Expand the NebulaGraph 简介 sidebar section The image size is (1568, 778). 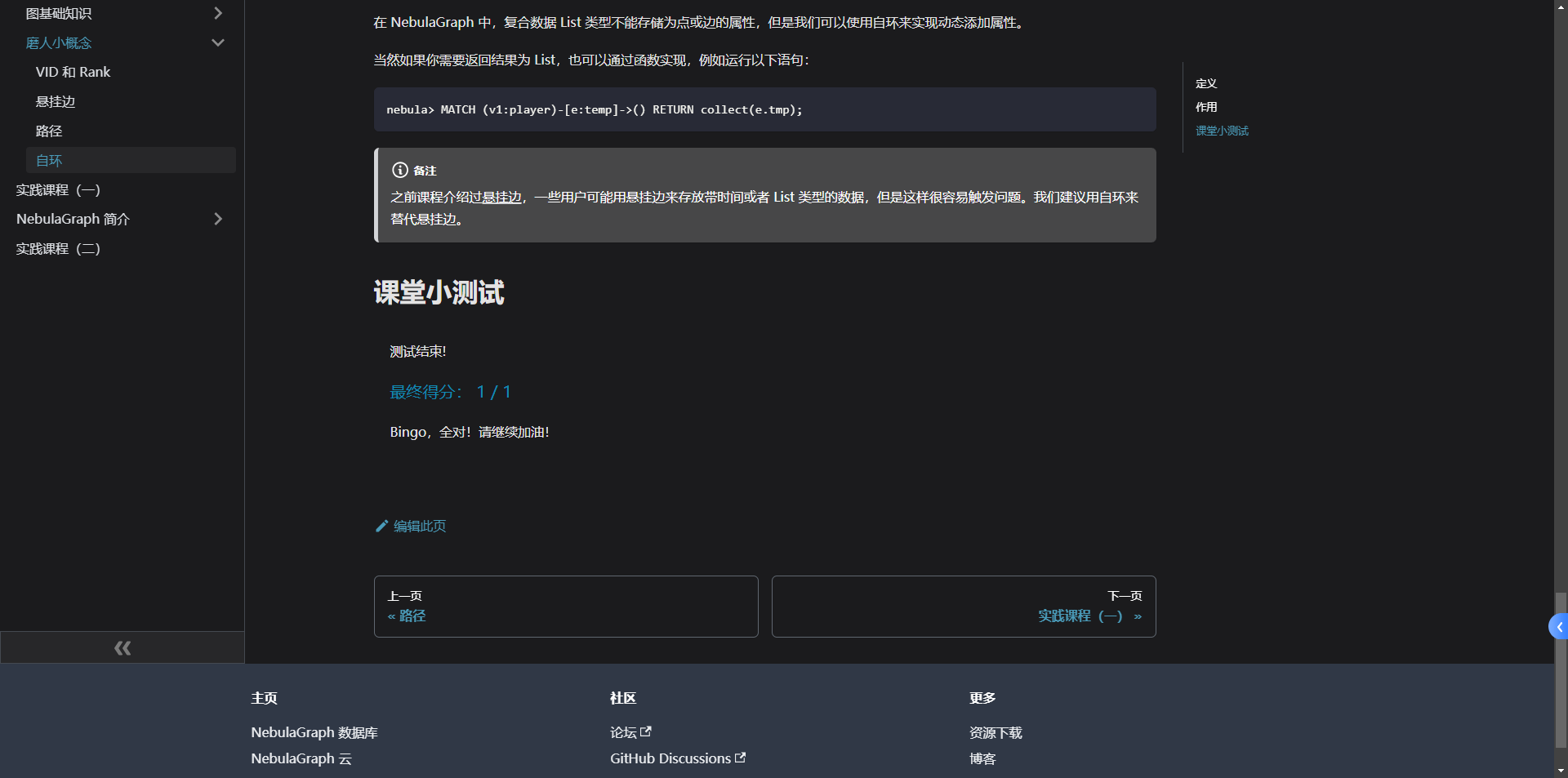[218, 219]
